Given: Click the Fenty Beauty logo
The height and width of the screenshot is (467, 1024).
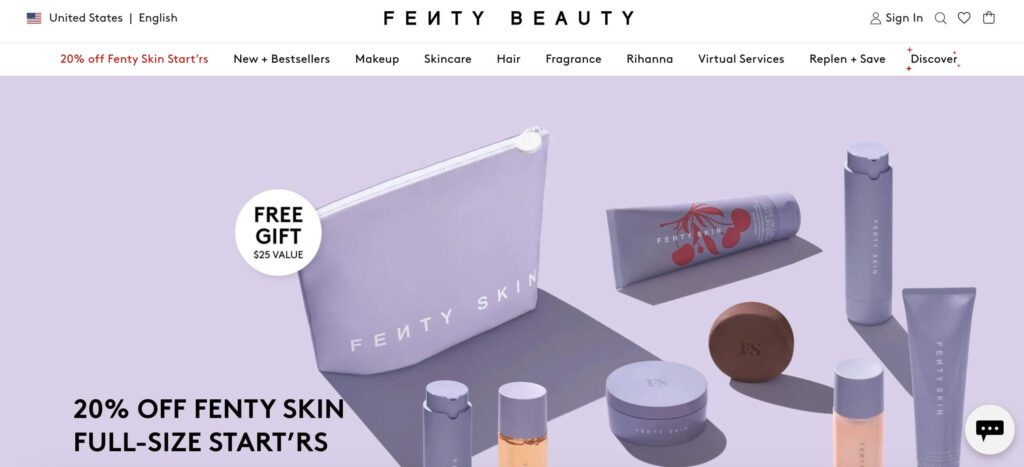Looking at the screenshot, I should [509, 18].
